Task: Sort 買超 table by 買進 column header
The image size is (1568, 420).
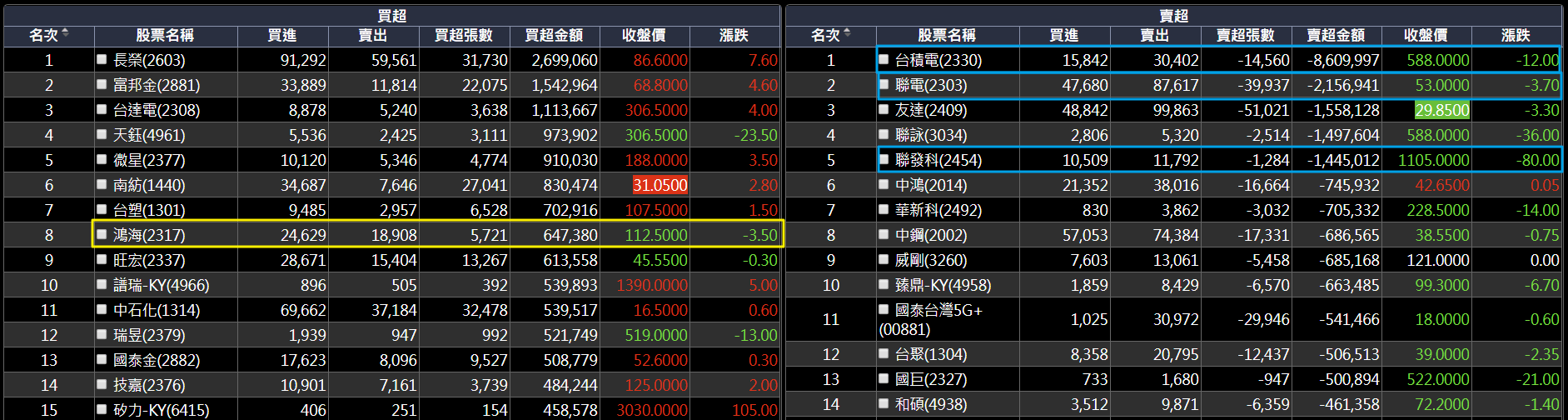Action: tap(282, 35)
